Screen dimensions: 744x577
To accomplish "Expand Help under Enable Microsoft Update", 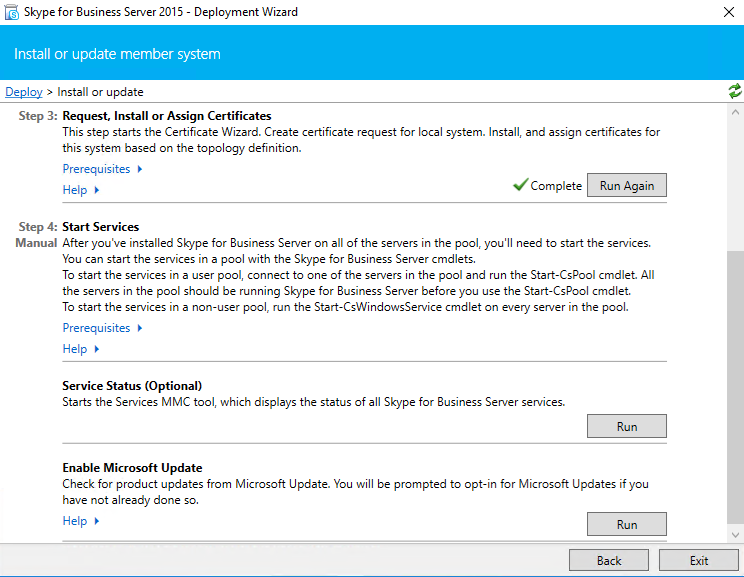I will click(81, 521).
